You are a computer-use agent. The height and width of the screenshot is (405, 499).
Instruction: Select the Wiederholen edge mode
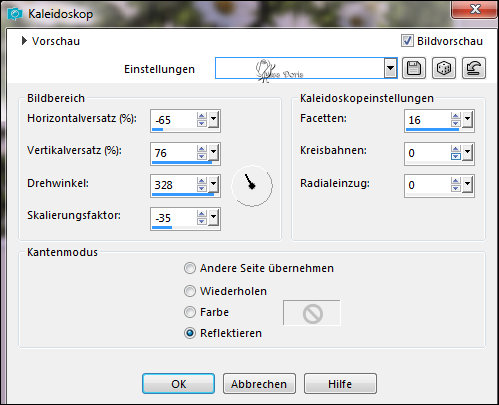click(x=190, y=291)
